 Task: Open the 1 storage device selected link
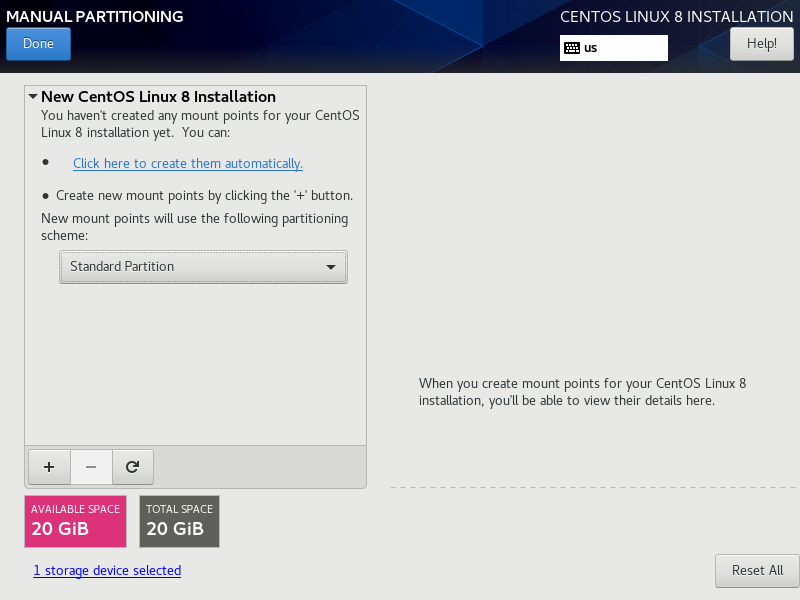107,570
